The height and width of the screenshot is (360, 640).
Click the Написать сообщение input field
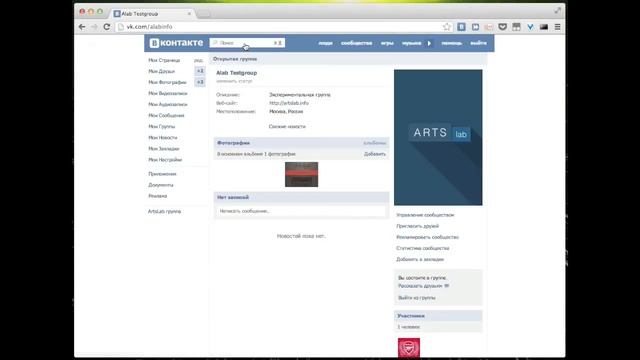(x=301, y=211)
